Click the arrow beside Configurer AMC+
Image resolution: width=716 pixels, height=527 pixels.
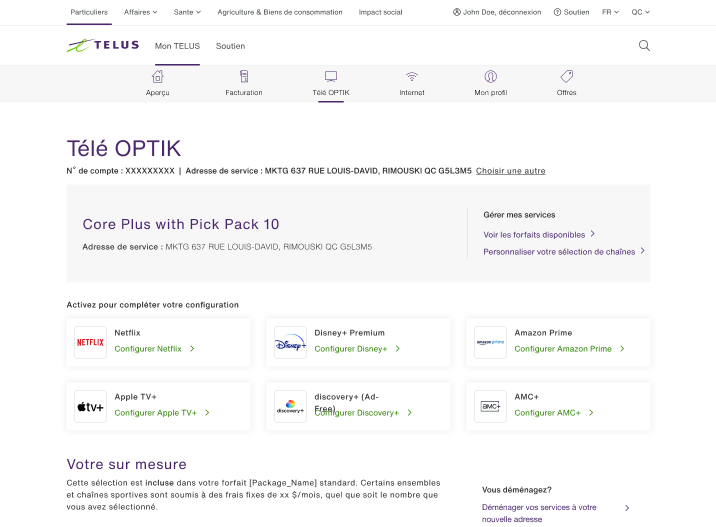591,412
